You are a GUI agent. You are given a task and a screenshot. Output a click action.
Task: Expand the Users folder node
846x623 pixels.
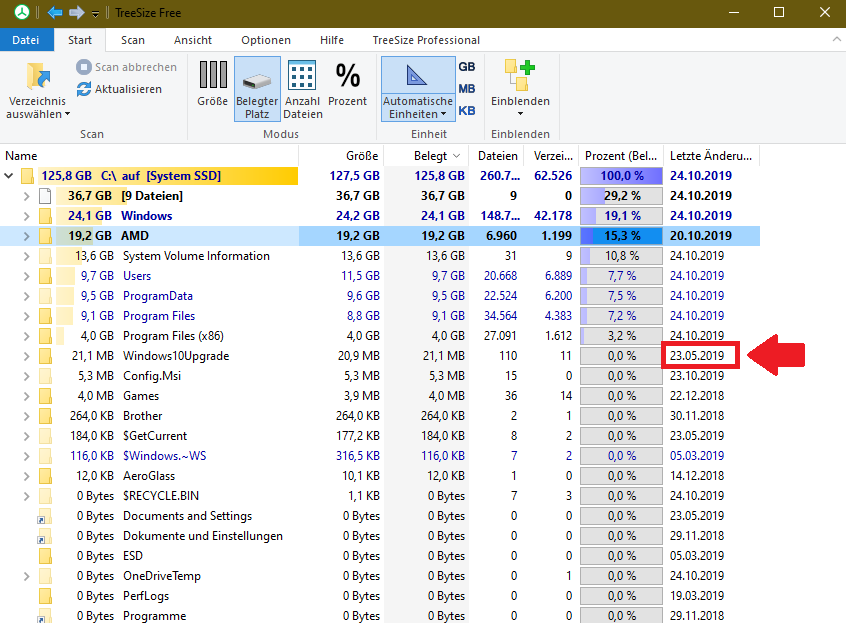coord(26,276)
